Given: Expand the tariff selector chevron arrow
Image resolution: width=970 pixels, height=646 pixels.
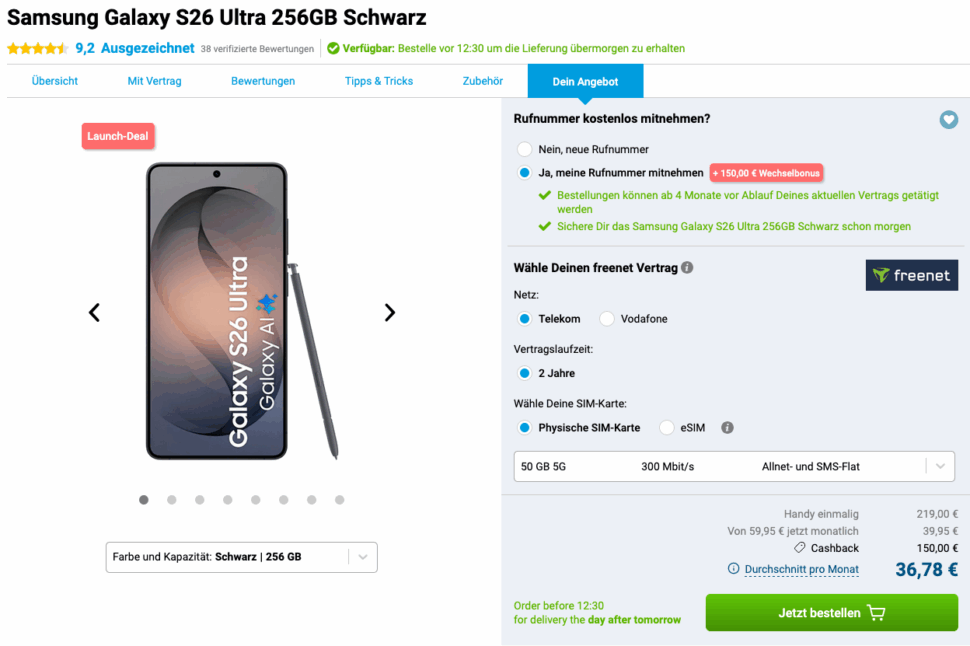Looking at the screenshot, I should click(938, 466).
